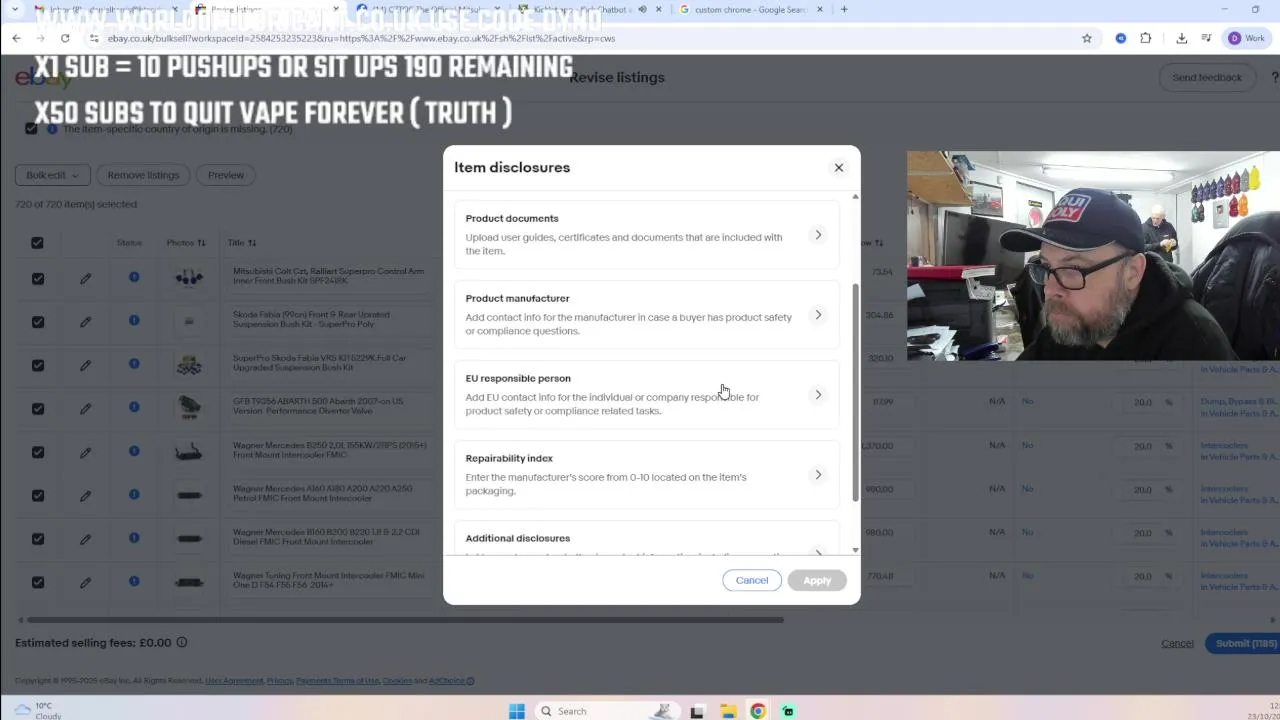
Task: Bookmark this page with star icon
Action: pyautogui.click(x=1087, y=38)
